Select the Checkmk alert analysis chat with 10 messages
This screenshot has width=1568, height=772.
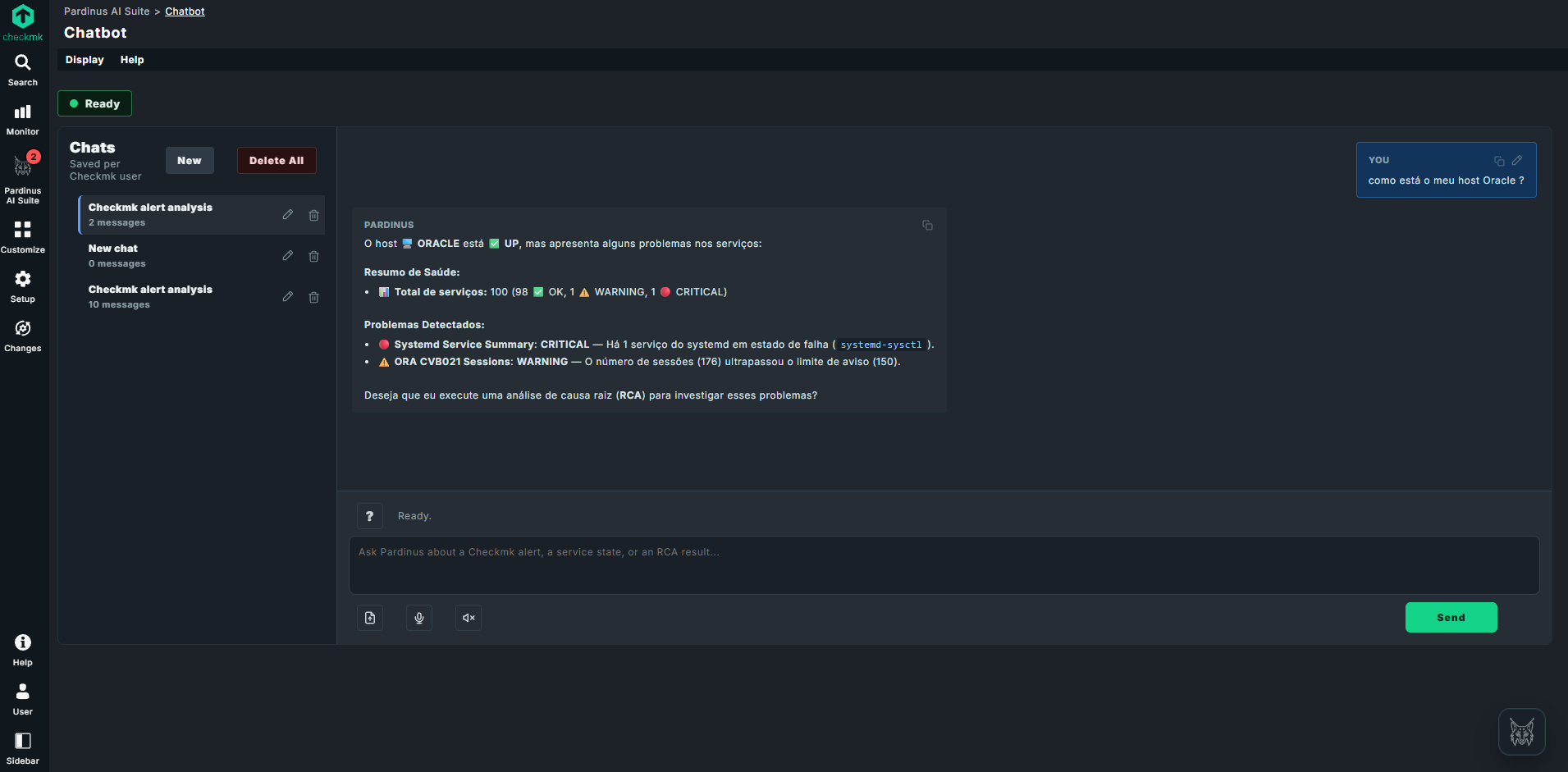pos(201,297)
